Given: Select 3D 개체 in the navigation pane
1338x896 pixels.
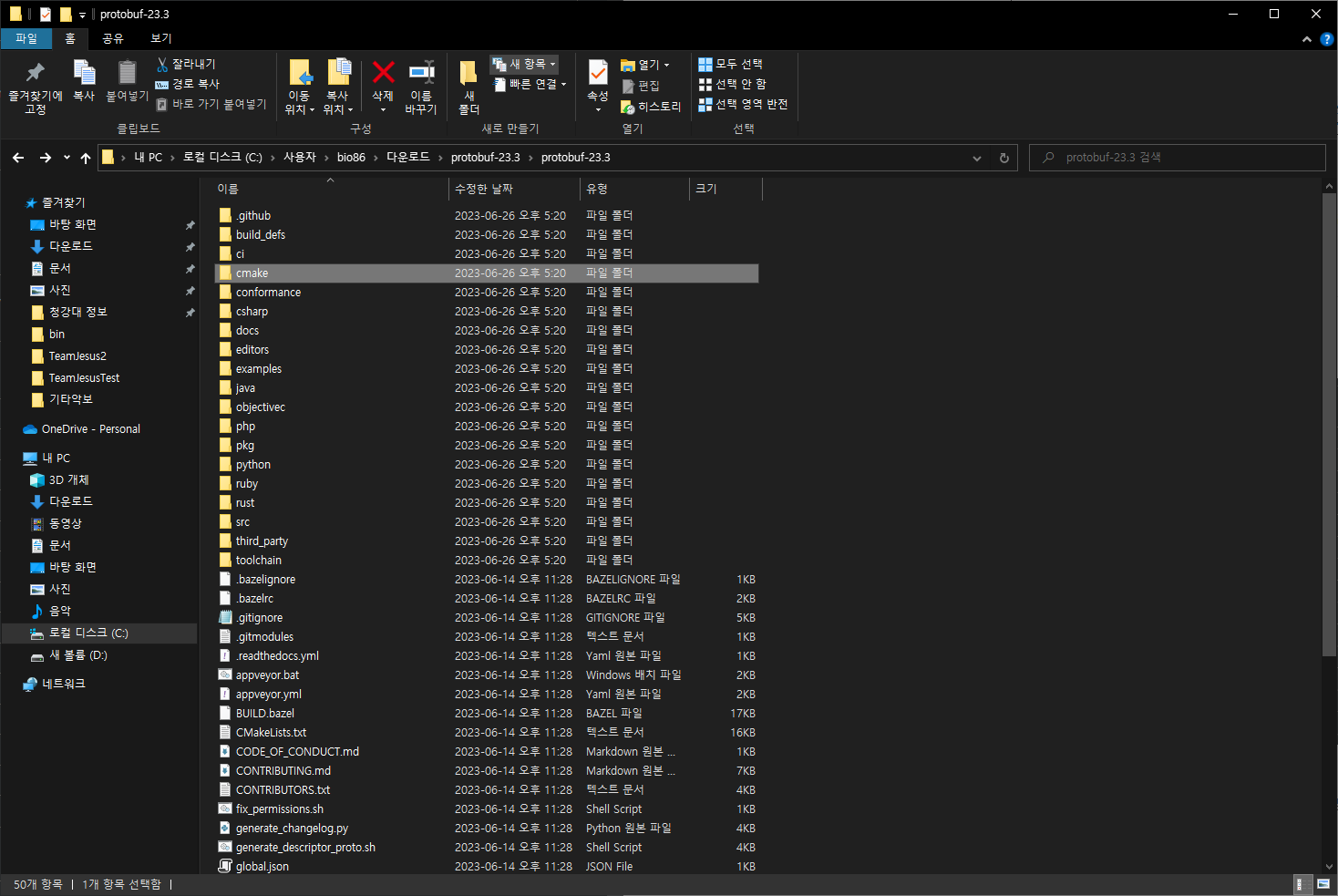Looking at the screenshot, I should click(x=69, y=479).
